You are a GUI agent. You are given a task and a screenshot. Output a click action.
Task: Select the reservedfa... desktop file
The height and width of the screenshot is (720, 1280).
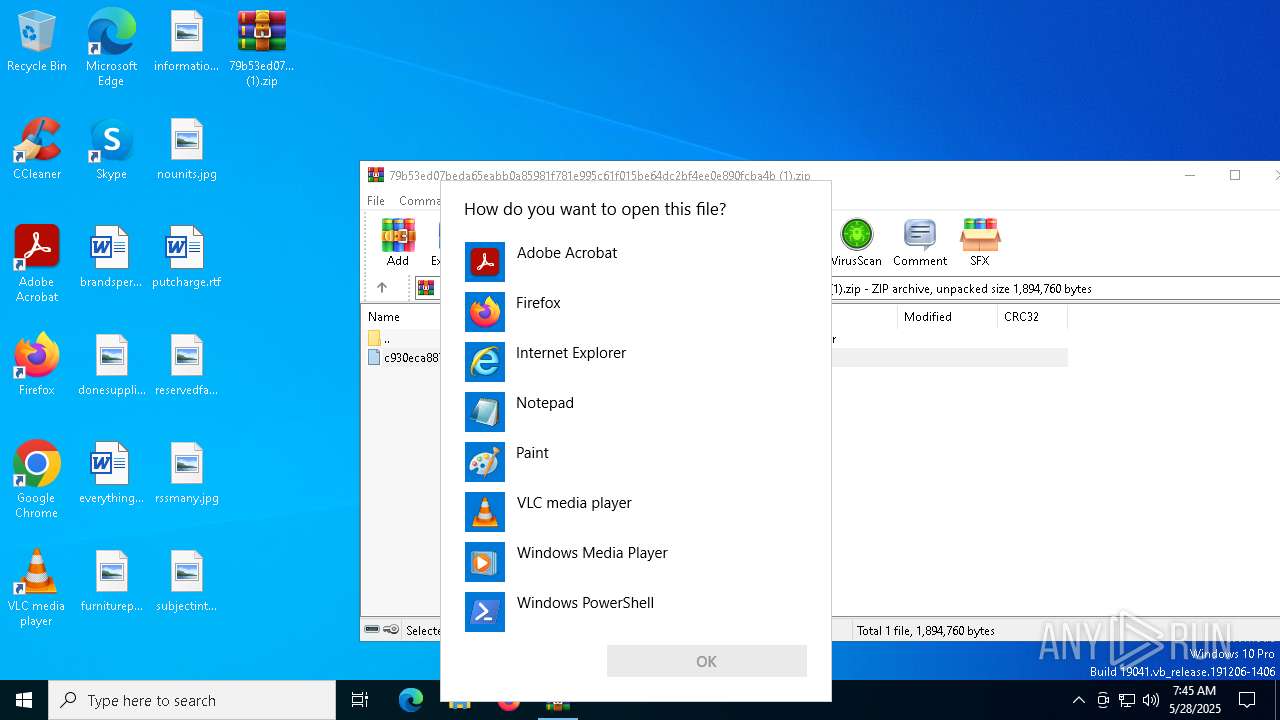click(x=187, y=366)
